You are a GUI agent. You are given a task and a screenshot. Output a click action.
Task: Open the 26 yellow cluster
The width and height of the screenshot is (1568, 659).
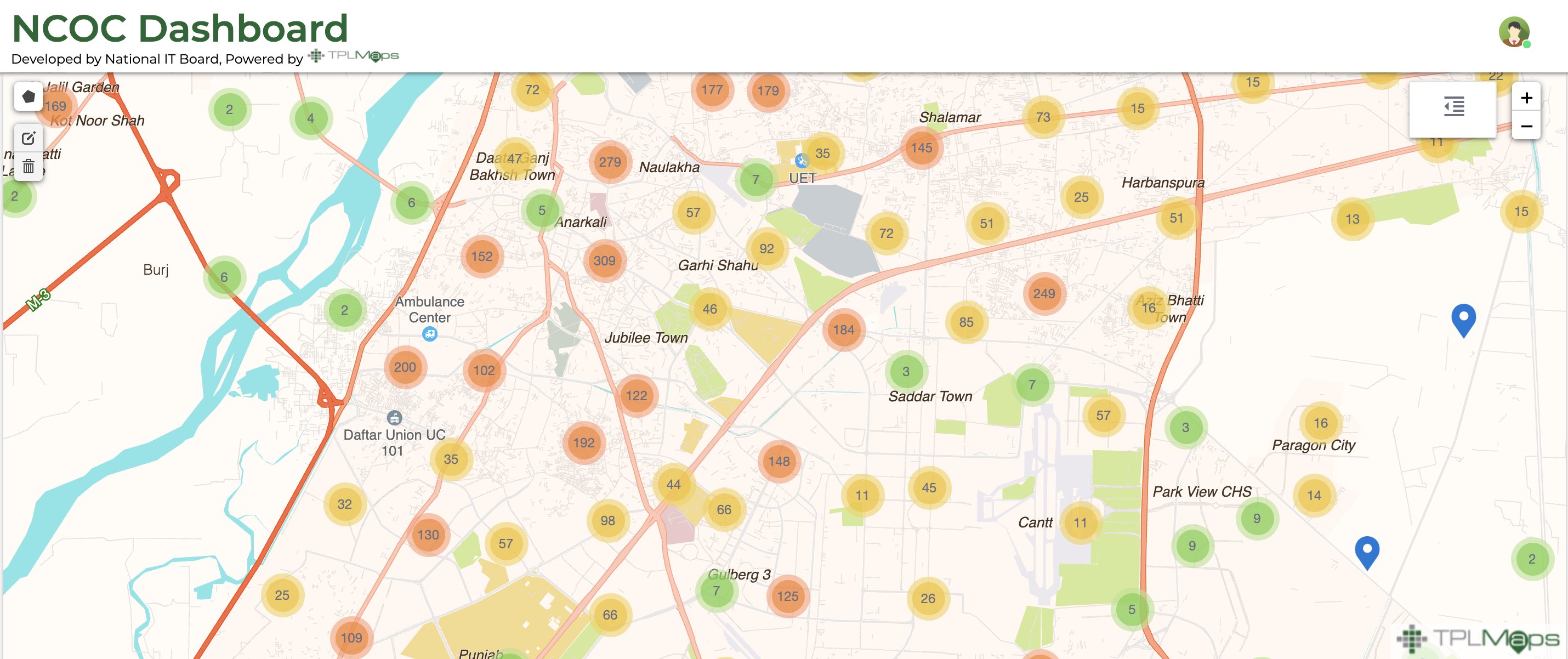(928, 598)
